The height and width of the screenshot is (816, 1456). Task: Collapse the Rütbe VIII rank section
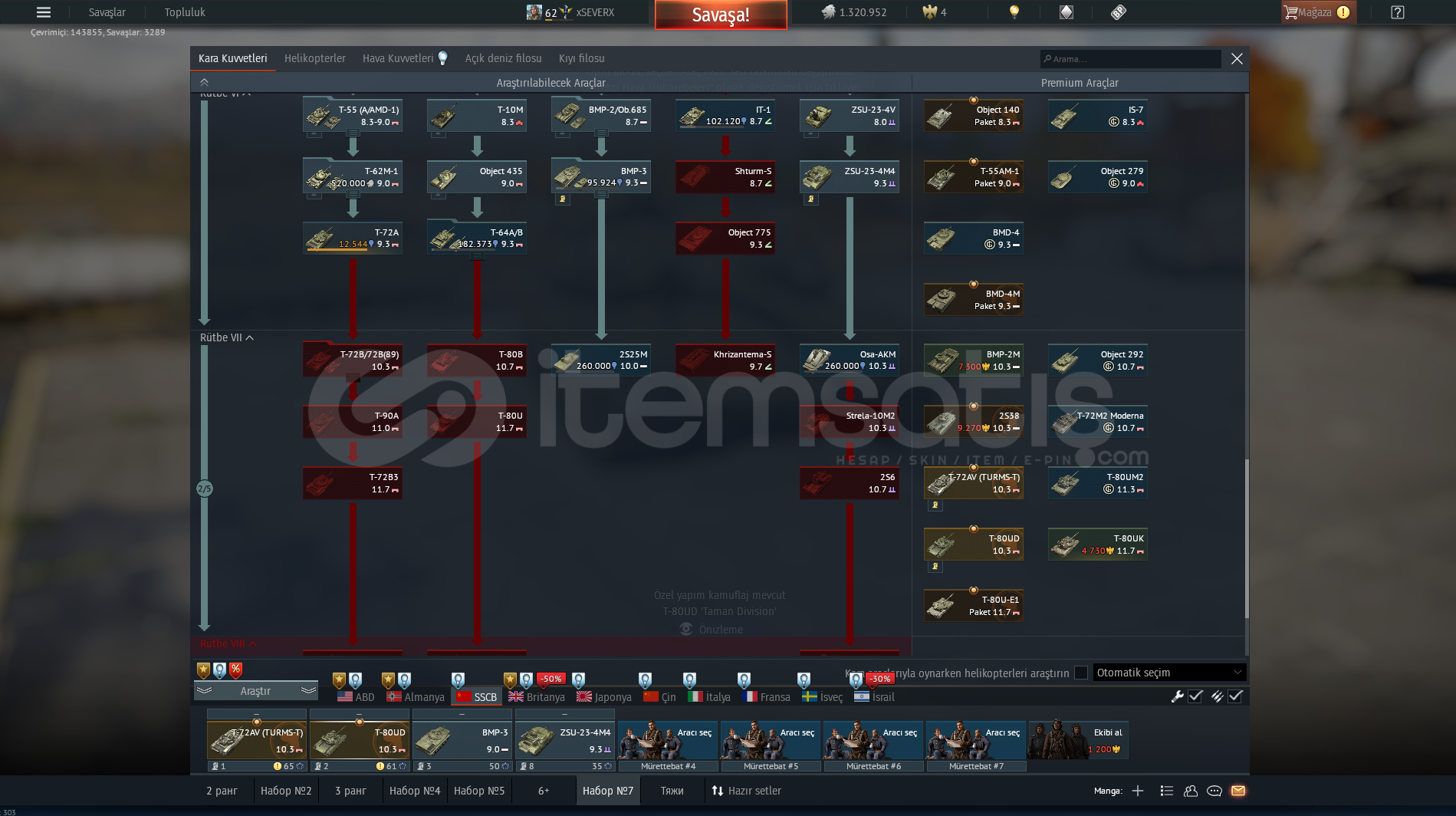(228, 643)
